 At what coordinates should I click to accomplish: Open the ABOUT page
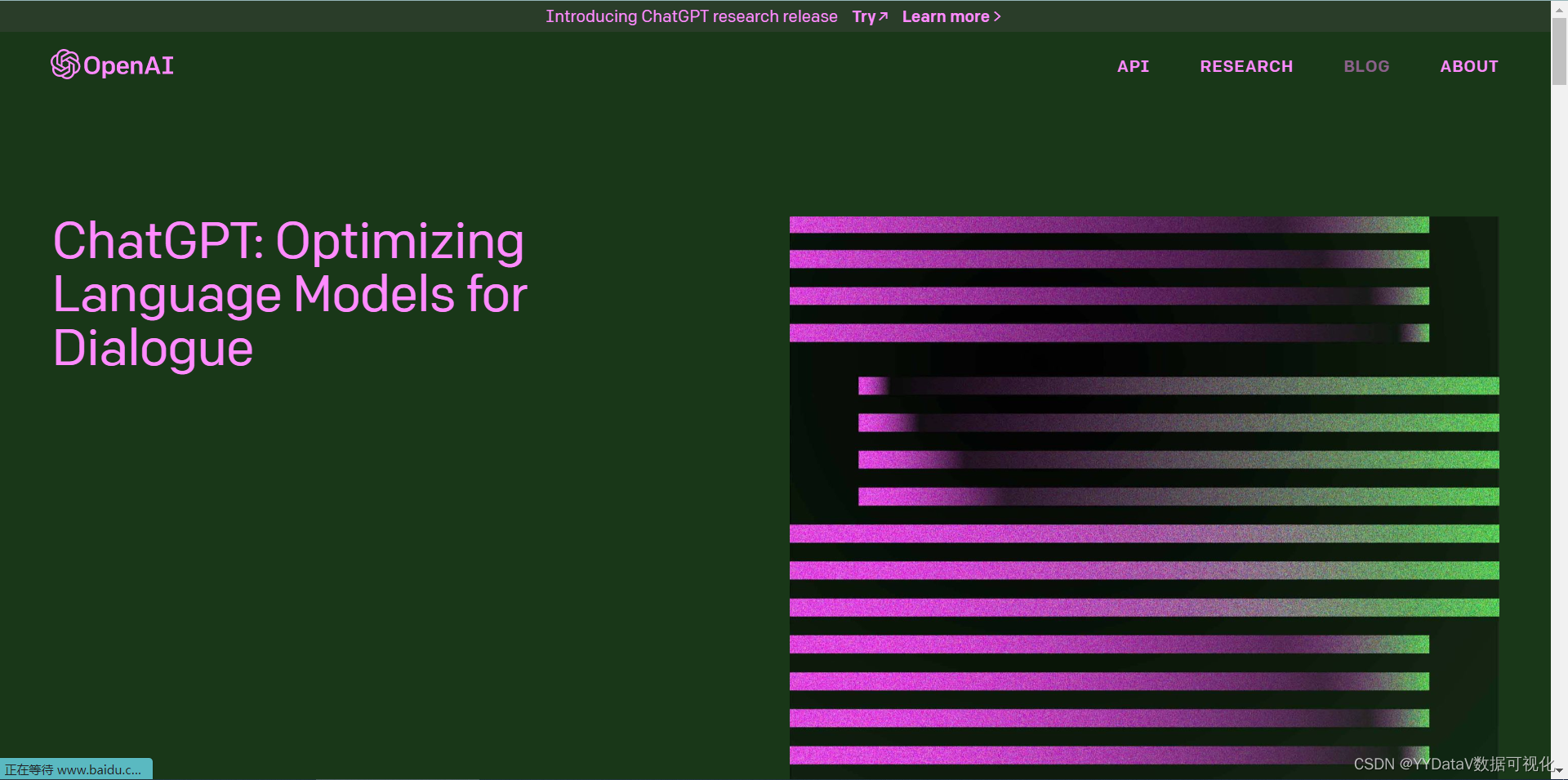[1468, 66]
